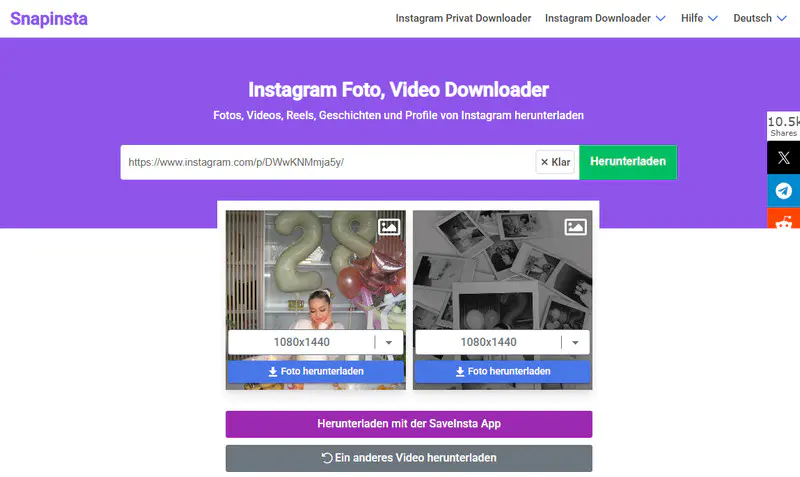Click Ein anderes Video herunterladen button
Screen dimensions: 800x477
(409, 458)
